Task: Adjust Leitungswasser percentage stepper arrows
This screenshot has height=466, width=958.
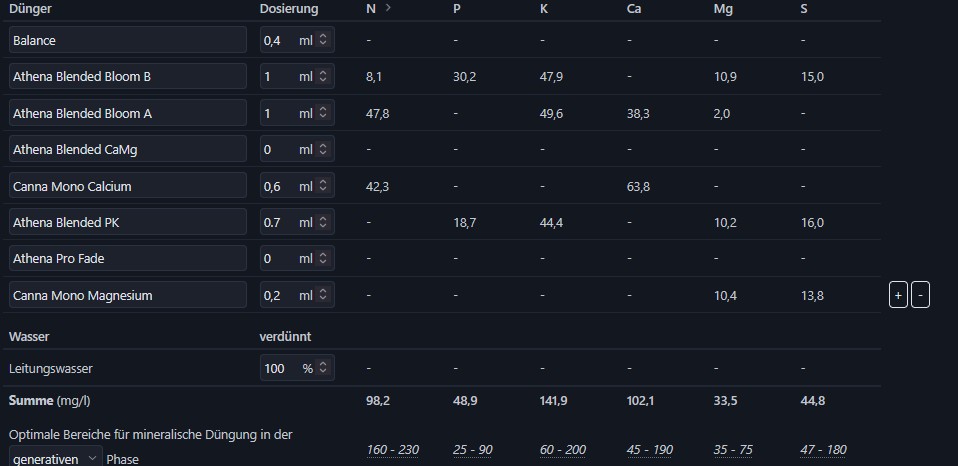Action: 323,368
